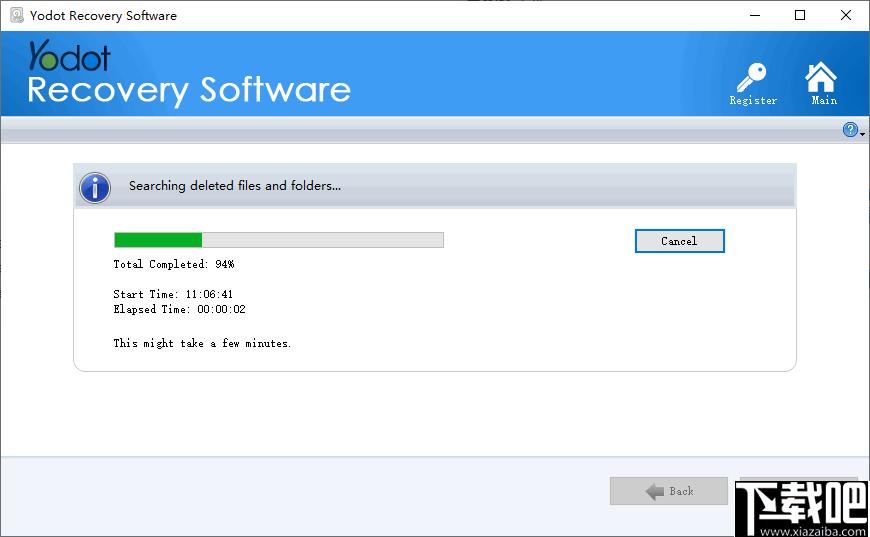Click 'This might take a few minutes' text

click(202, 344)
